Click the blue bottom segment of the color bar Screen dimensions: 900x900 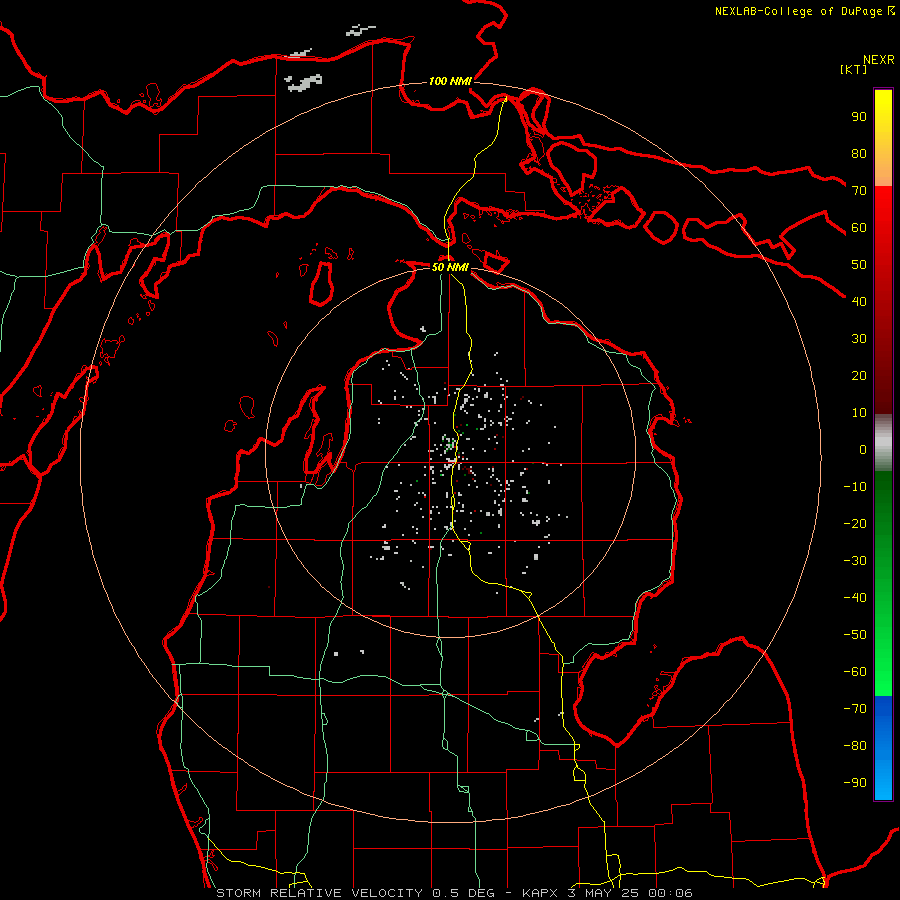click(x=883, y=748)
